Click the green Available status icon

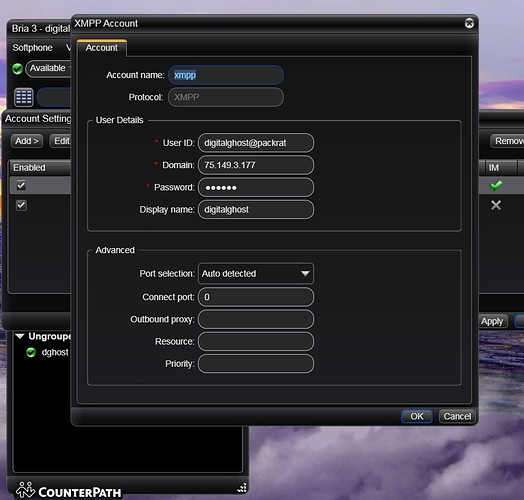click(17, 69)
